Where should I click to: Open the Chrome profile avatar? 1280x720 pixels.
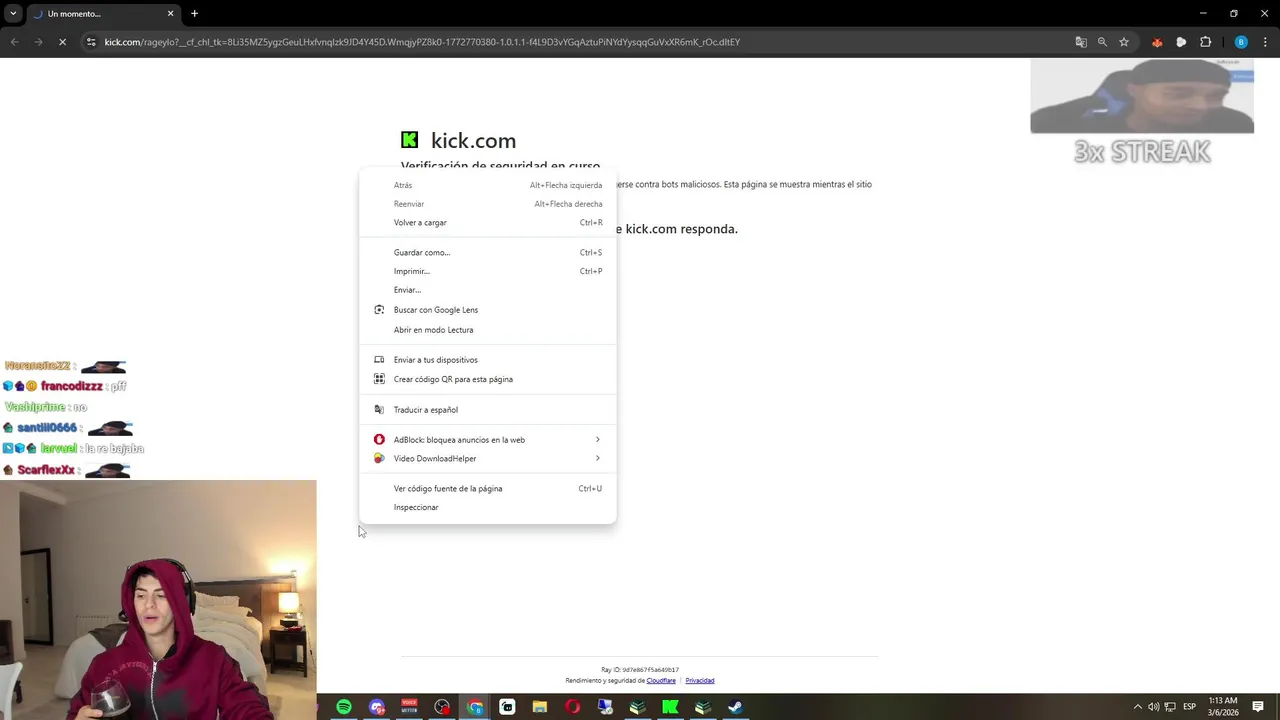point(1241,42)
